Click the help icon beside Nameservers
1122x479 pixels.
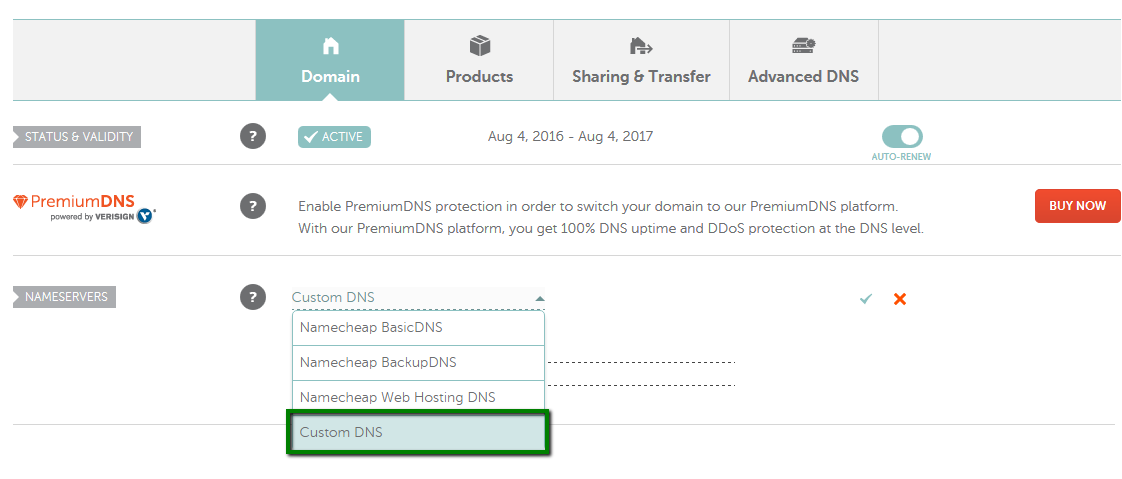(x=253, y=297)
